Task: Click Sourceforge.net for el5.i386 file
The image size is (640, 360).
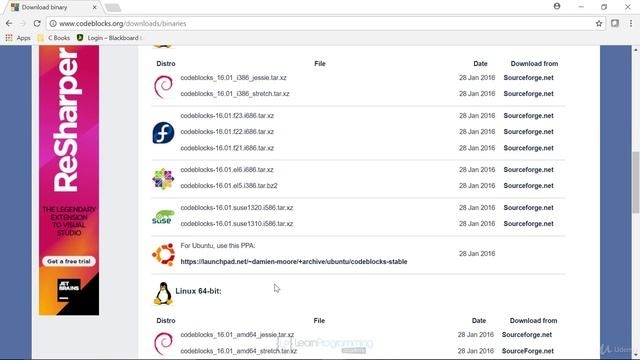Action: pyautogui.click(x=529, y=185)
